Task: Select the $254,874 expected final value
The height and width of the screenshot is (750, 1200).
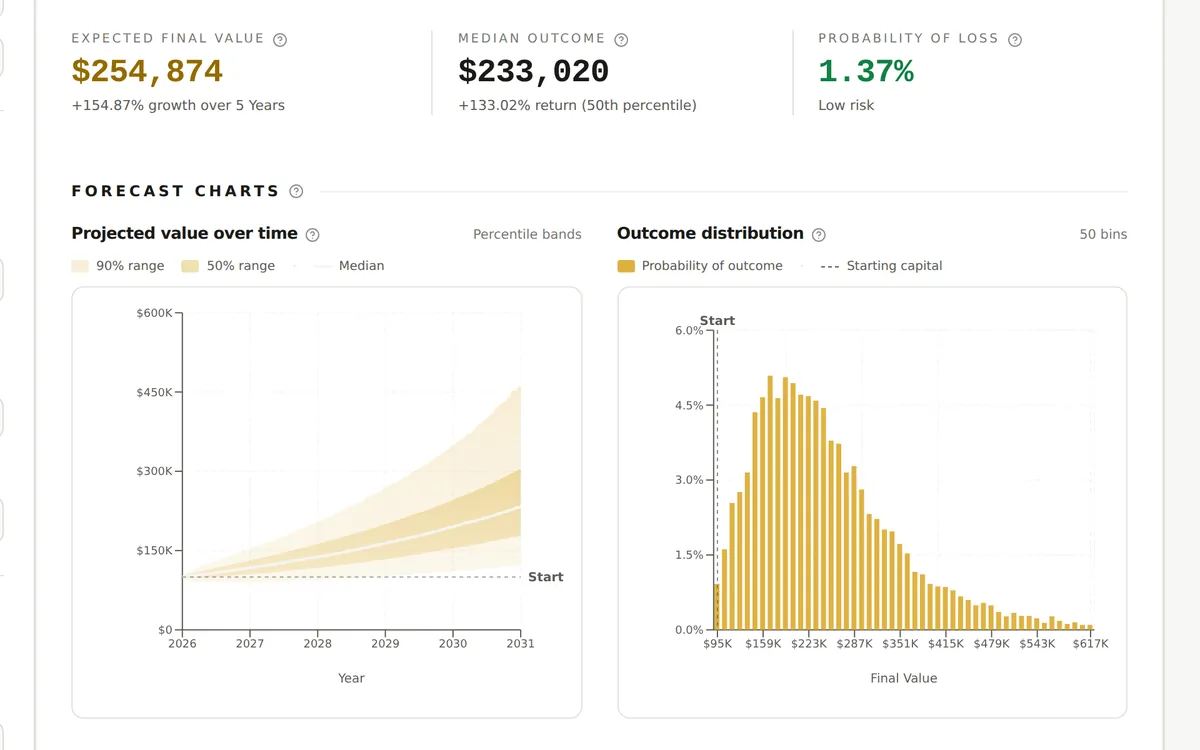Action: point(147,71)
